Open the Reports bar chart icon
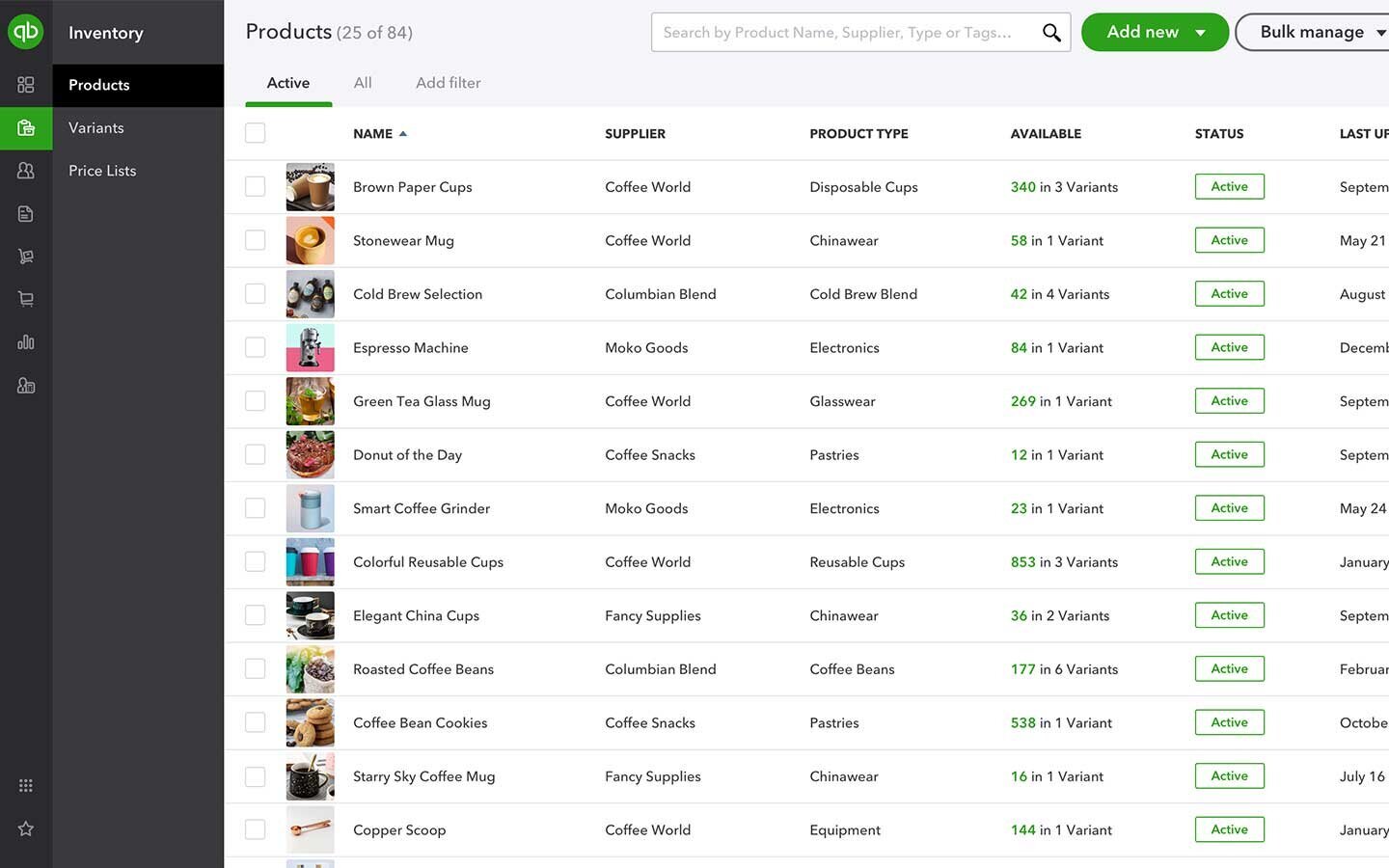This screenshot has height=868, width=1389. [x=26, y=341]
